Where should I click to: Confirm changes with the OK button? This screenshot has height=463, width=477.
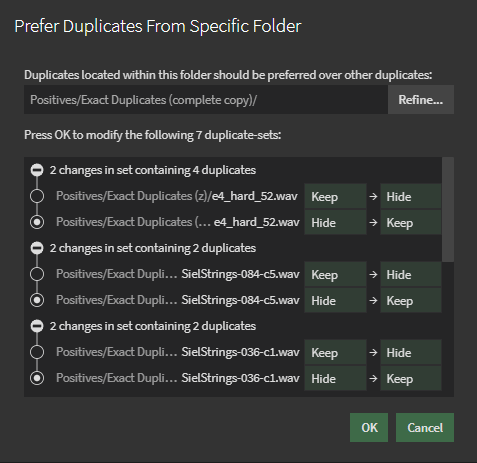[x=369, y=428]
